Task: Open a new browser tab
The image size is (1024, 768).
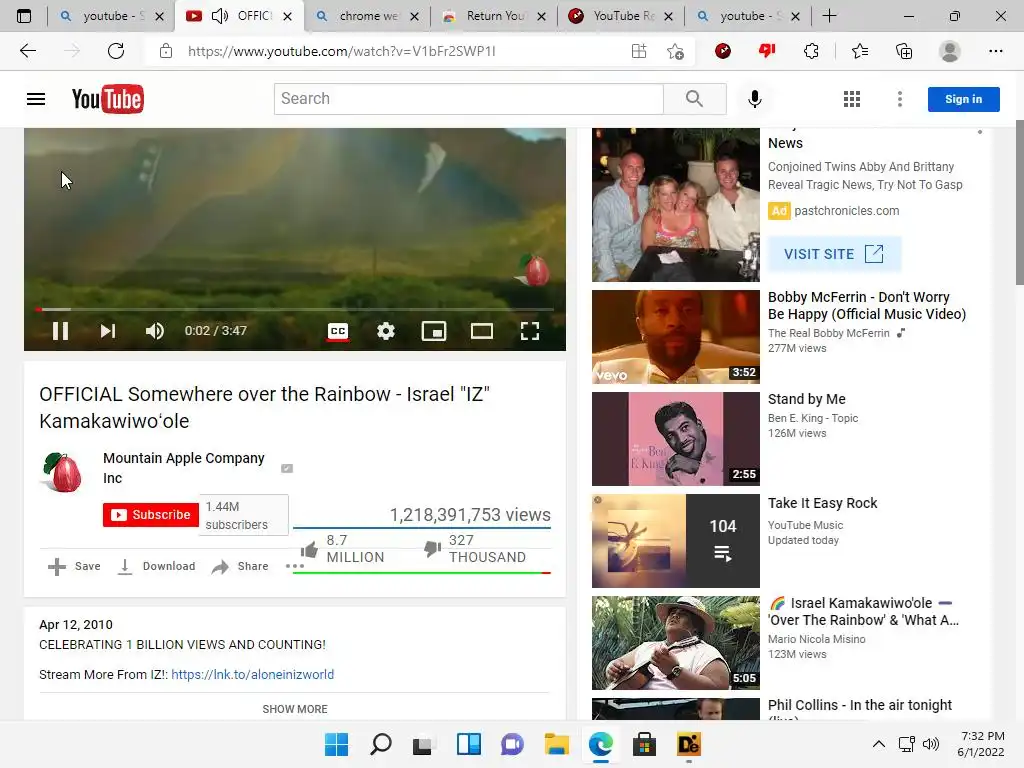Action: pyautogui.click(x=829, y=16)
